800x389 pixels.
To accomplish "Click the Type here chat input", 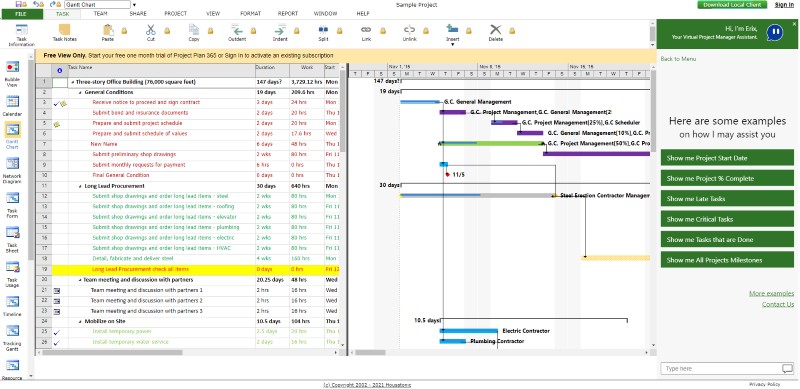I will [720, 369].
